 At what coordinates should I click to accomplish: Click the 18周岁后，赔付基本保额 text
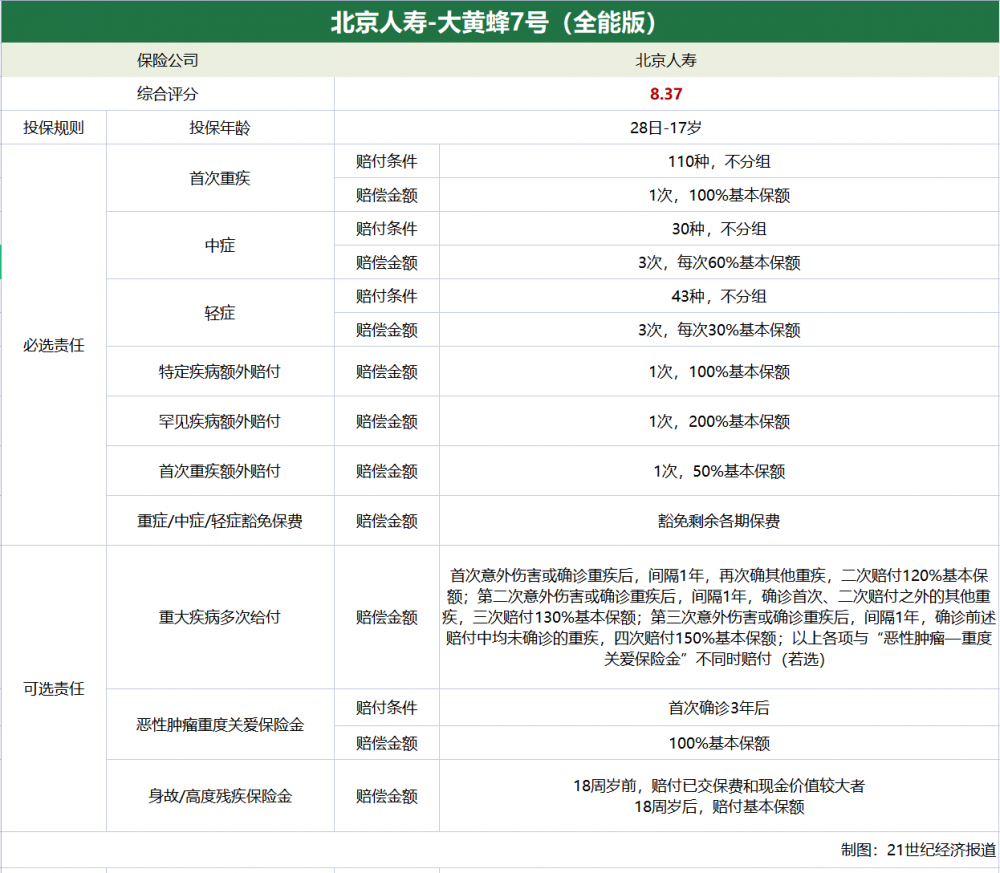[x=719, y=807]
